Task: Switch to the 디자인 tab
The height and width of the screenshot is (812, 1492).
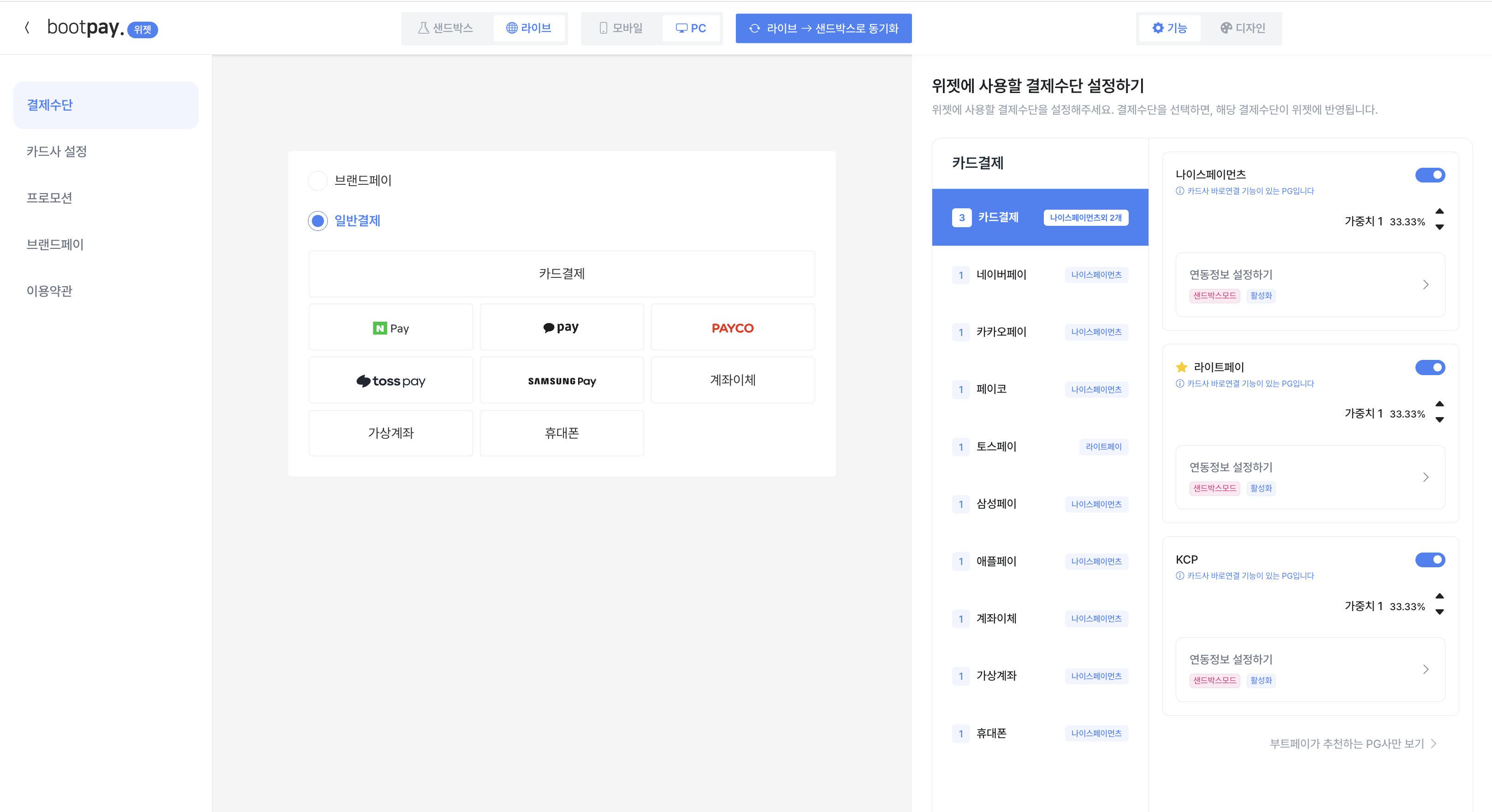Action: pyautogui.click(x=1242, y=28)
